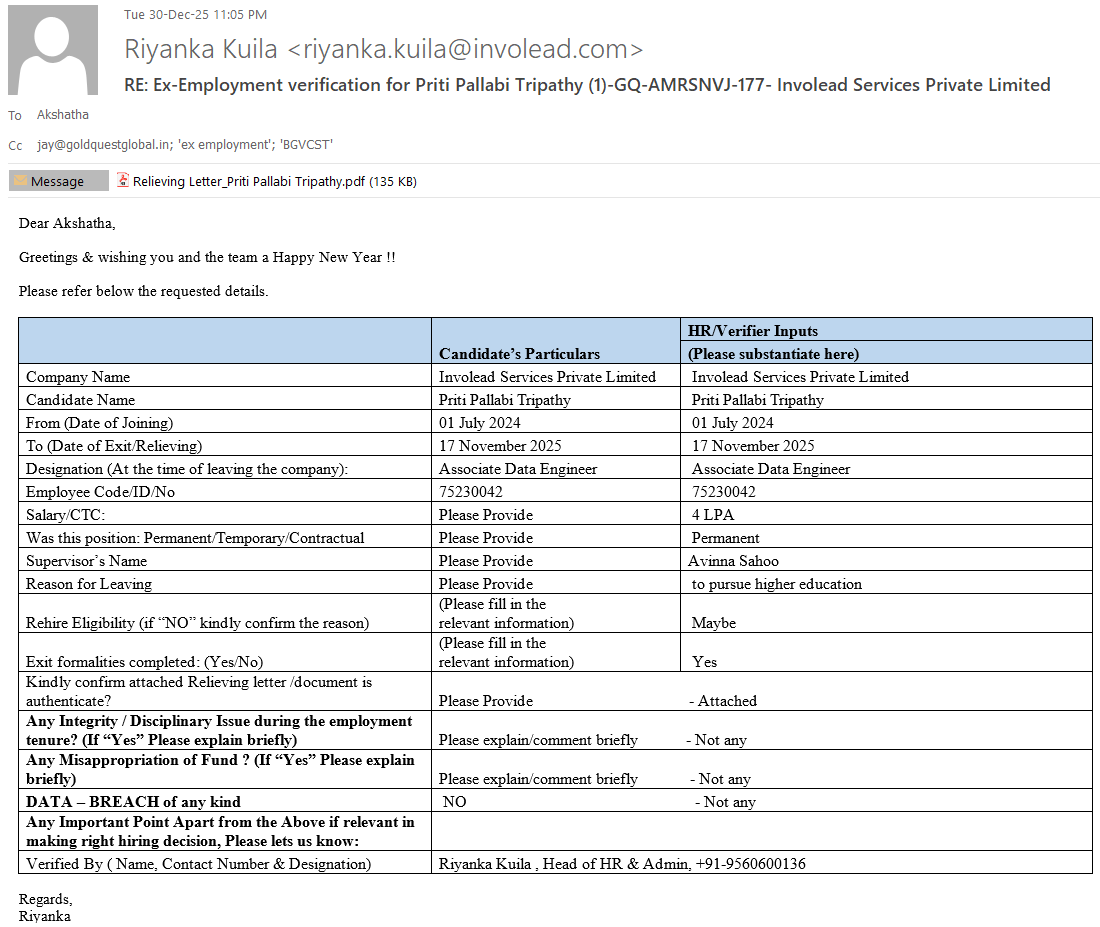Click the 'Maybe' rehire eligibility value
1100x927 pixels.
tap(713, 623)
